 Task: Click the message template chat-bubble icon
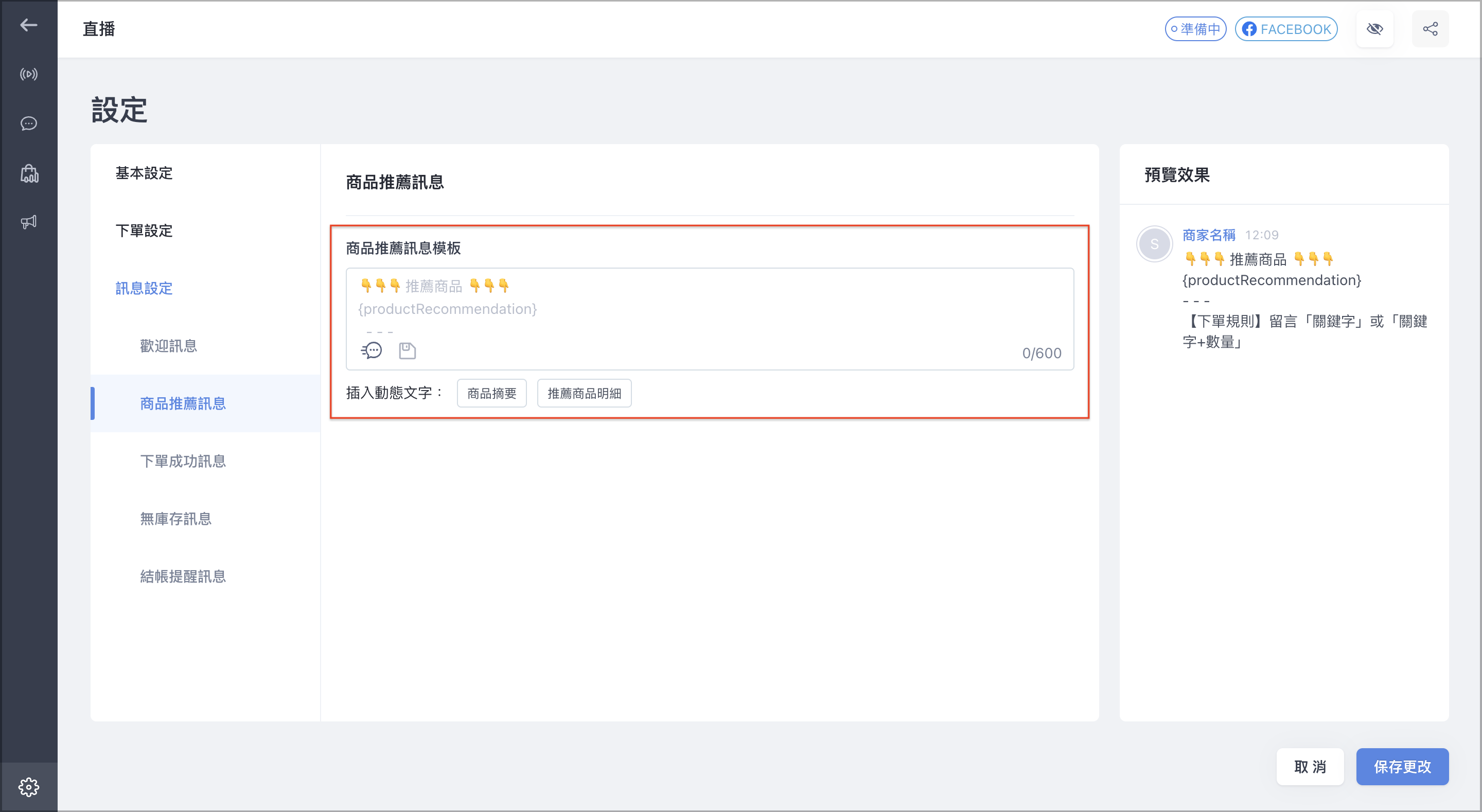[x=372, y=350]
